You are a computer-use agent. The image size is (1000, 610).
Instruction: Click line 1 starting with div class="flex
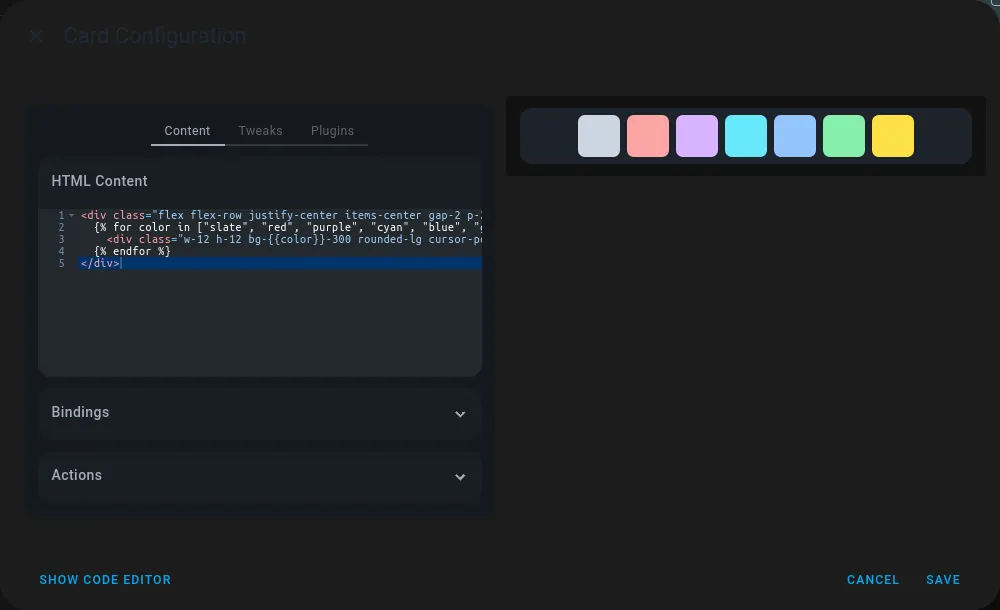point(281,215)
